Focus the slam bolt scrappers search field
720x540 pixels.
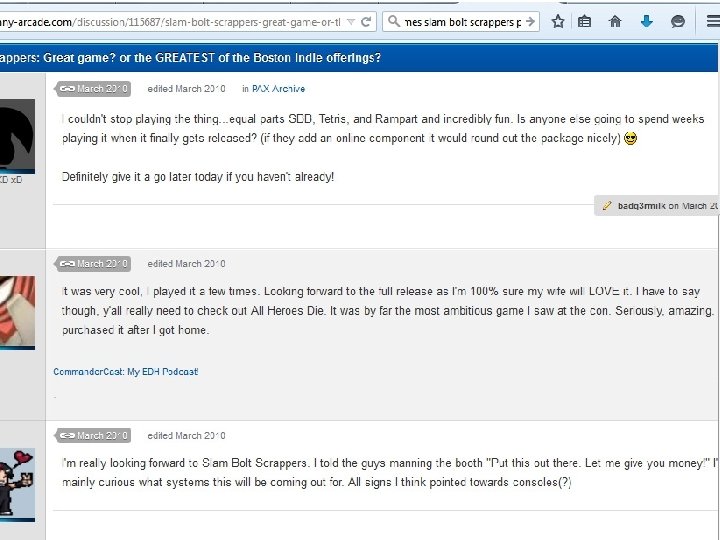[462, 22]
